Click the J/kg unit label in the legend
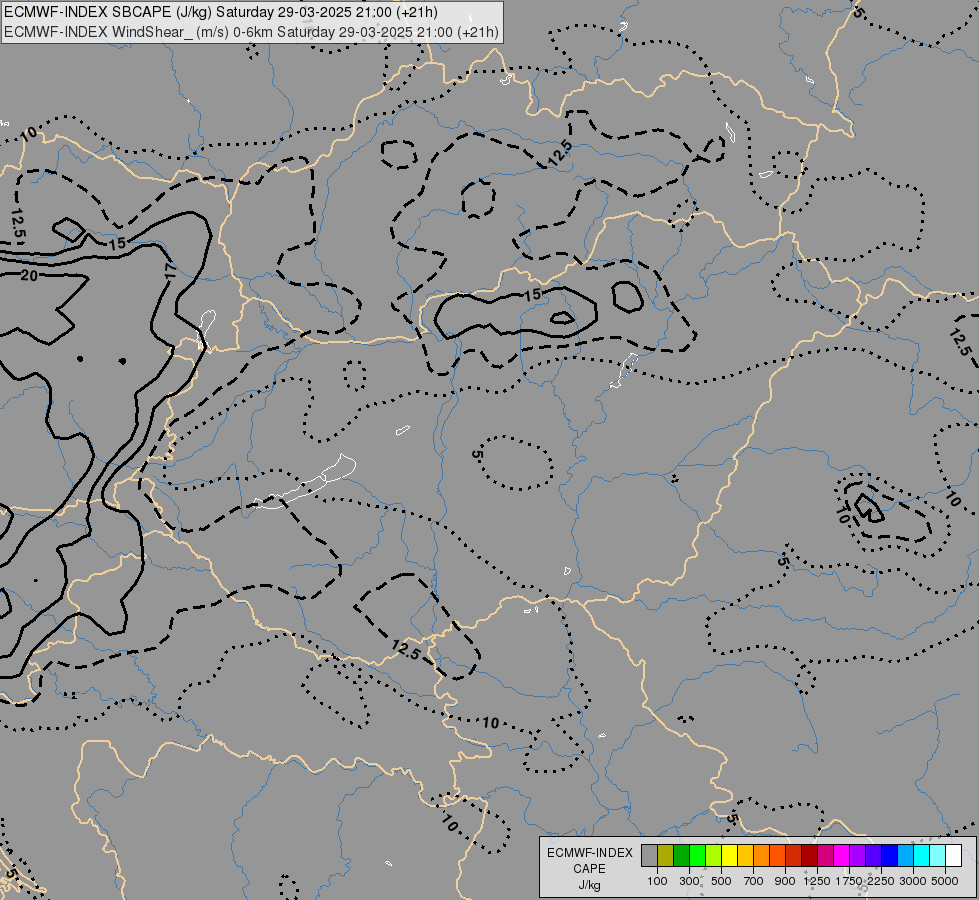 point(589,885)
